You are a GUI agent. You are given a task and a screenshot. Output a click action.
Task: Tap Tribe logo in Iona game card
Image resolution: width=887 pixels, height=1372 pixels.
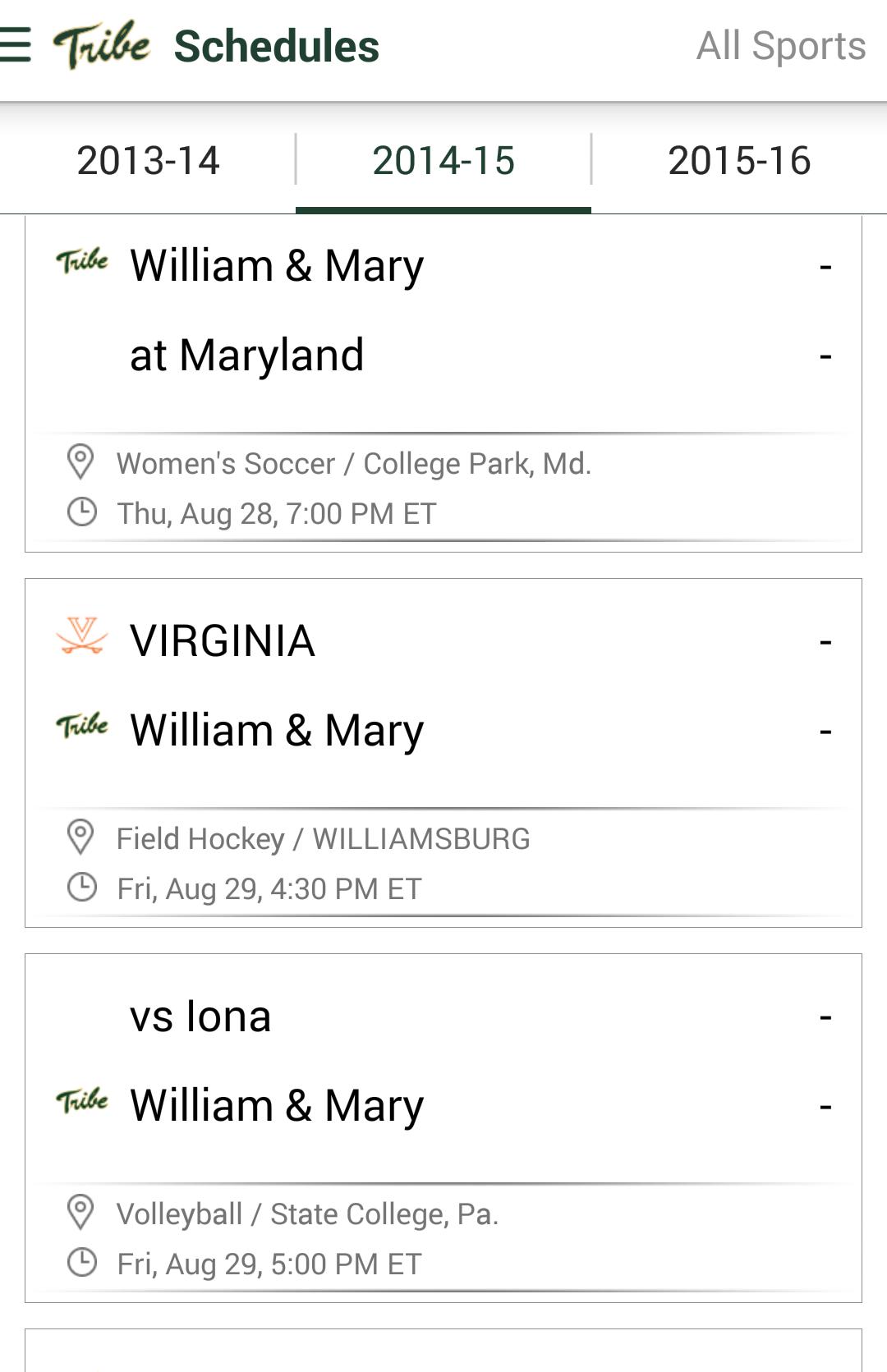[82, 1101]
